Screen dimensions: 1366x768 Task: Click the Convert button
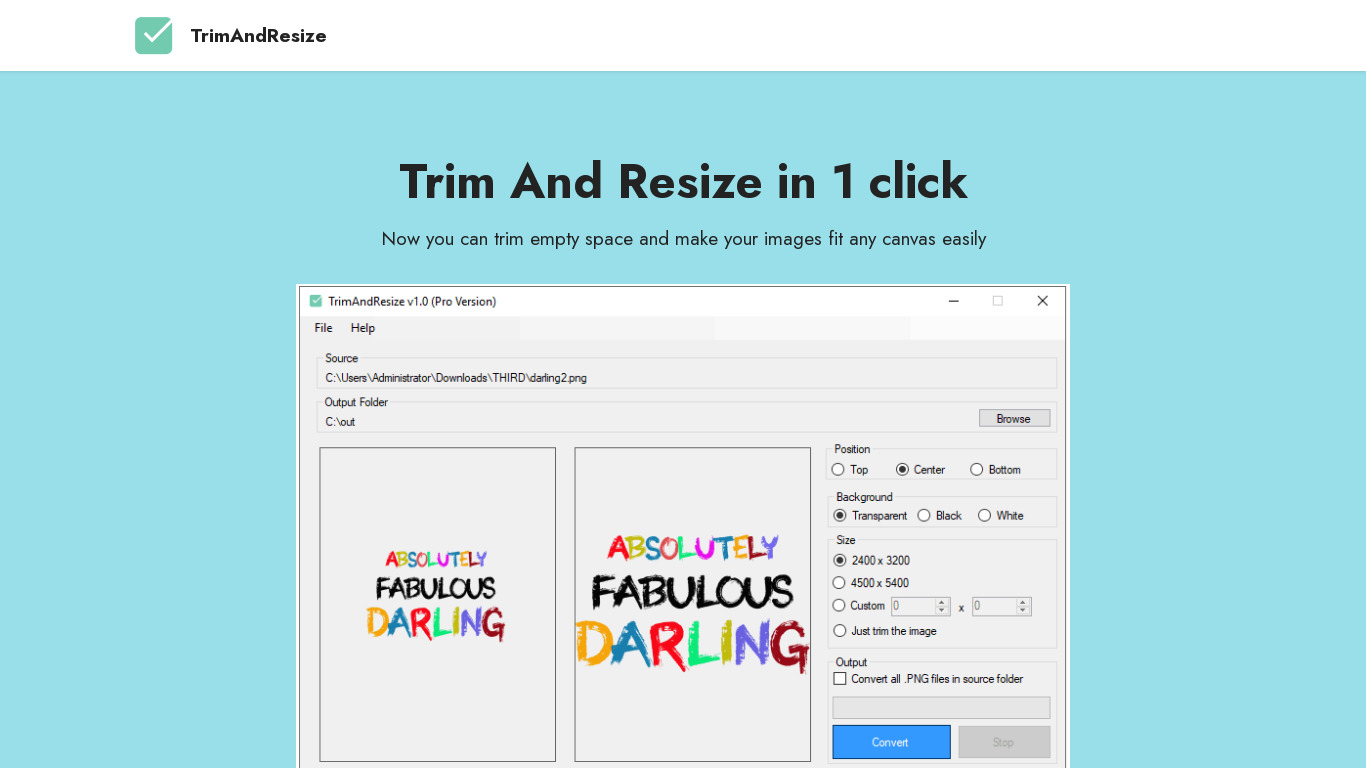[891, 742]
